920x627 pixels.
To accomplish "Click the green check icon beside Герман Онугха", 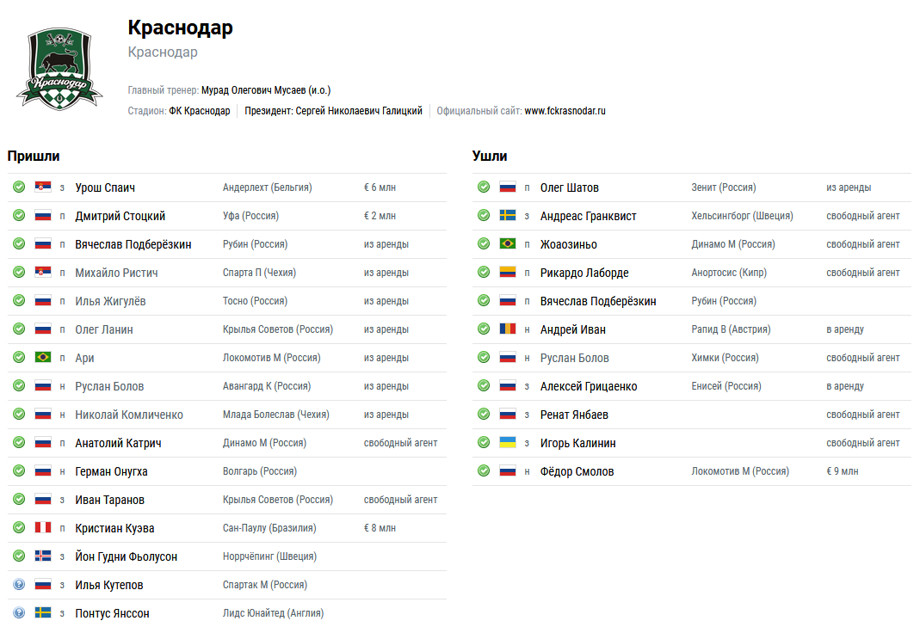I will pyautogui.click(x=19, y=470).
